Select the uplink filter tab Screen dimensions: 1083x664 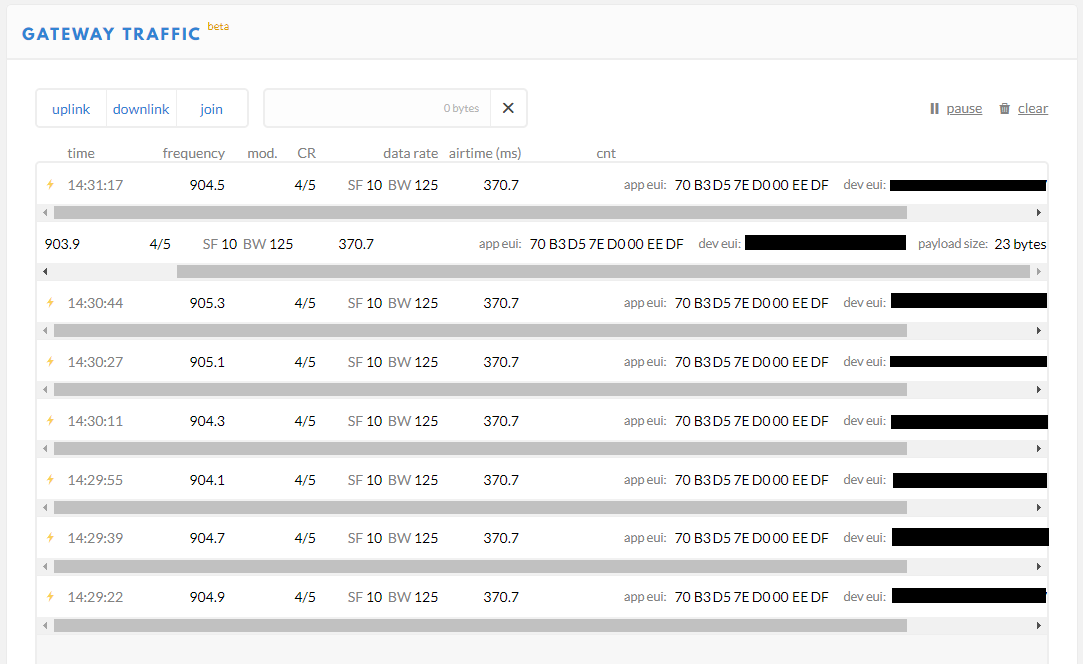point(71,108)
